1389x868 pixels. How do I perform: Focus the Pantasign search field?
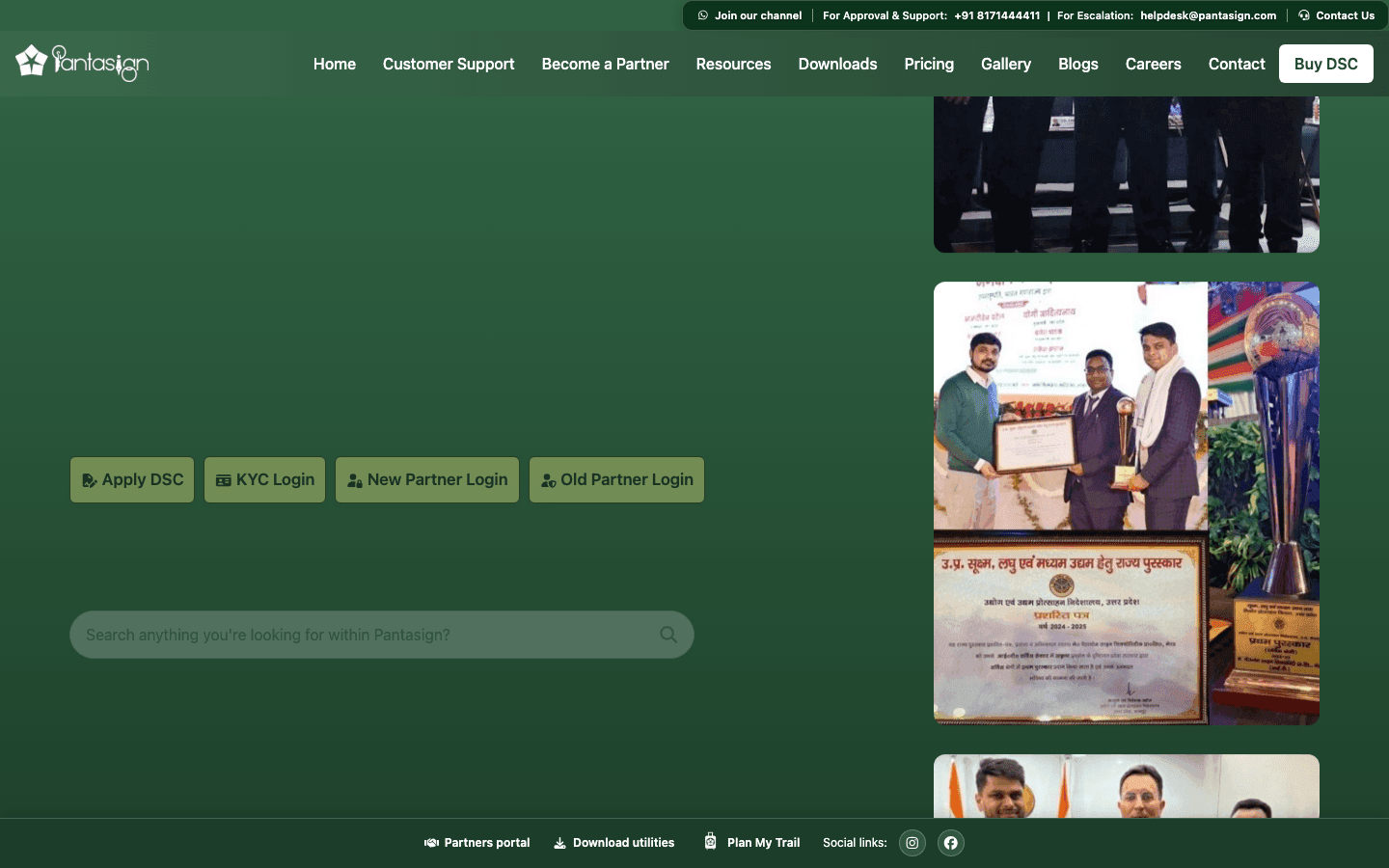(x=382, y=635)
